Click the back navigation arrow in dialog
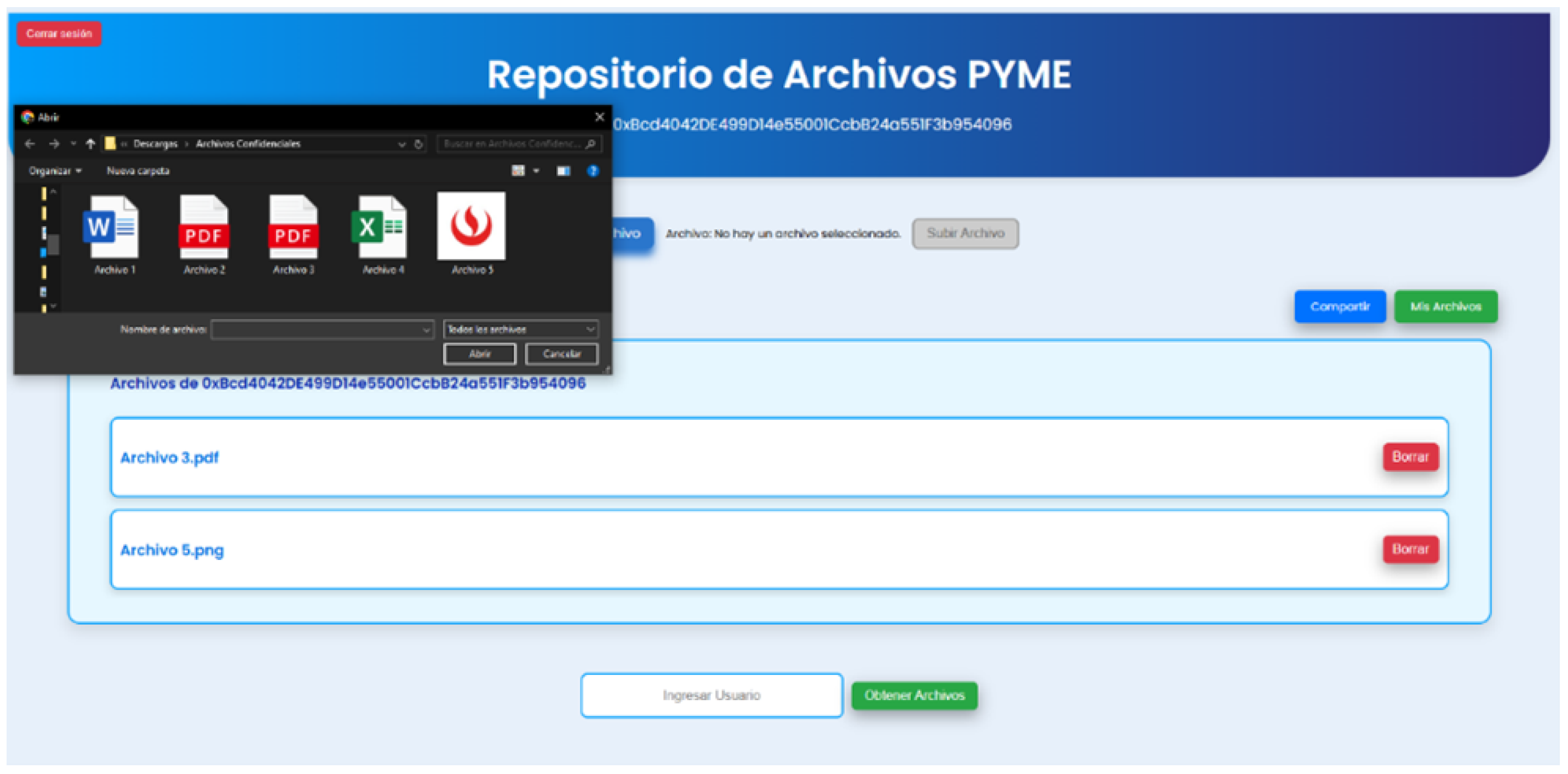 tap(30, 144)
